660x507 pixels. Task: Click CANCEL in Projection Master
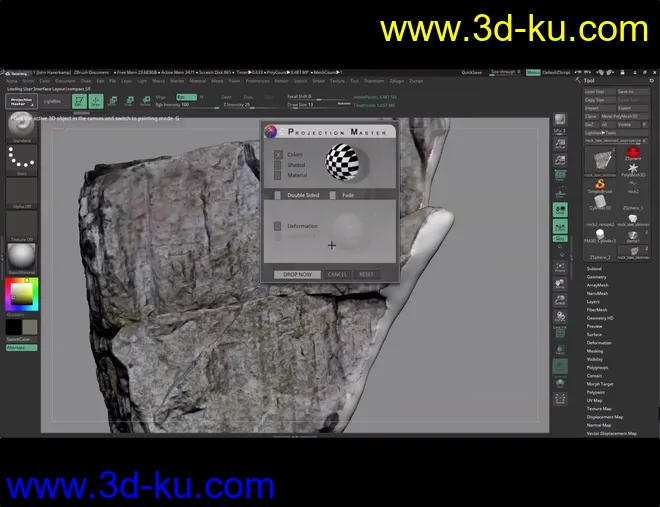click(x=337, y=274)
